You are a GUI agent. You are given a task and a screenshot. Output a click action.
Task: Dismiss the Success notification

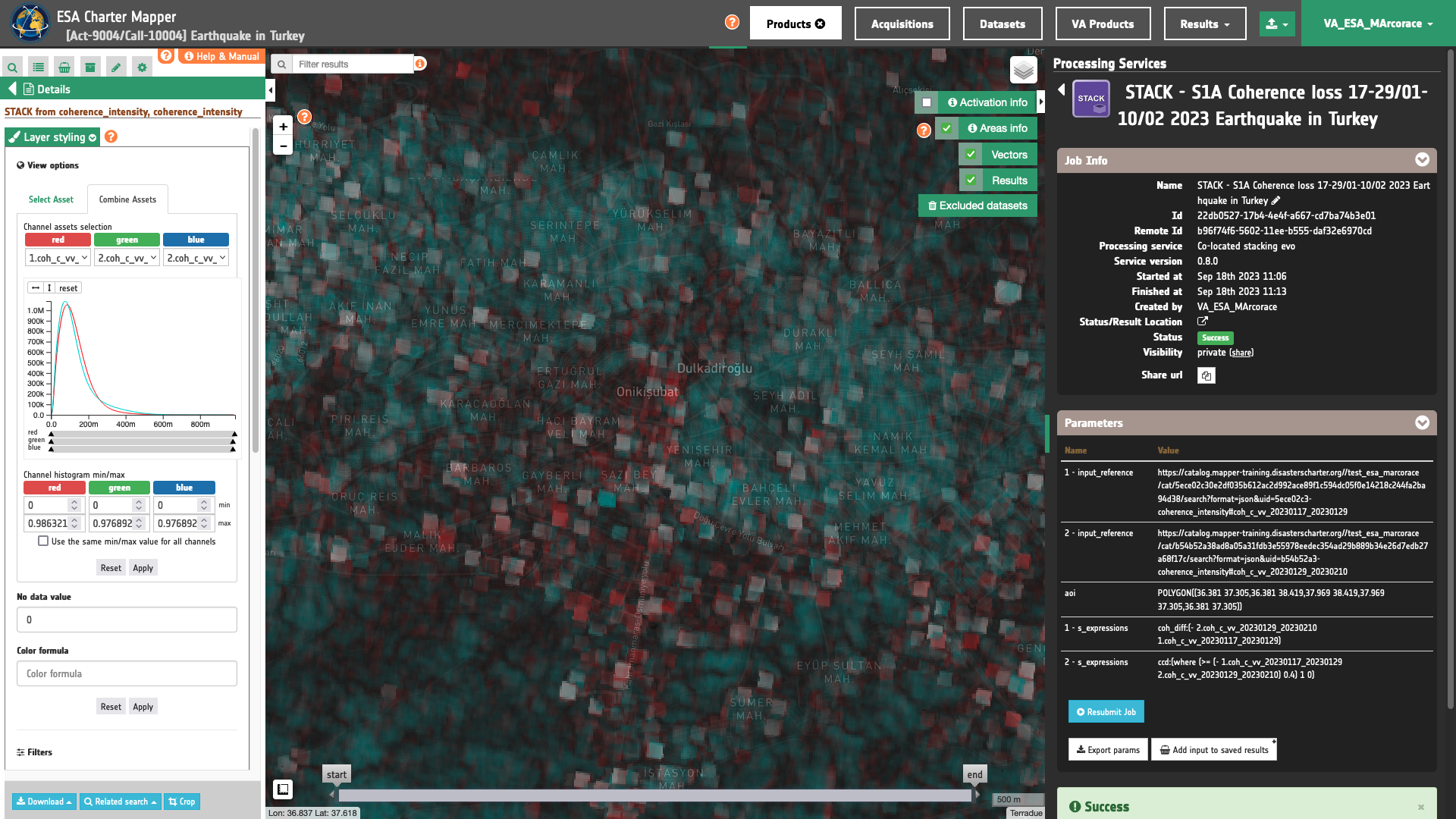[1421, 807]
